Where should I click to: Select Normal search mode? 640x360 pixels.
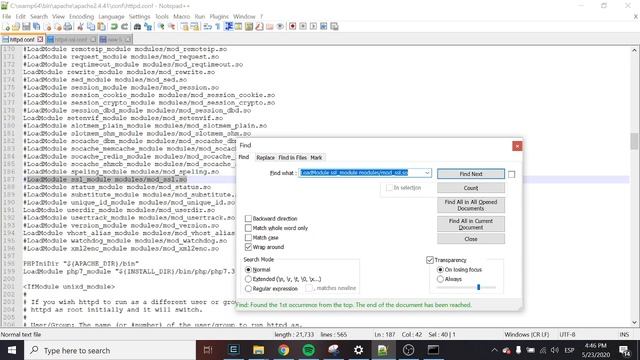tap(248, 269)
